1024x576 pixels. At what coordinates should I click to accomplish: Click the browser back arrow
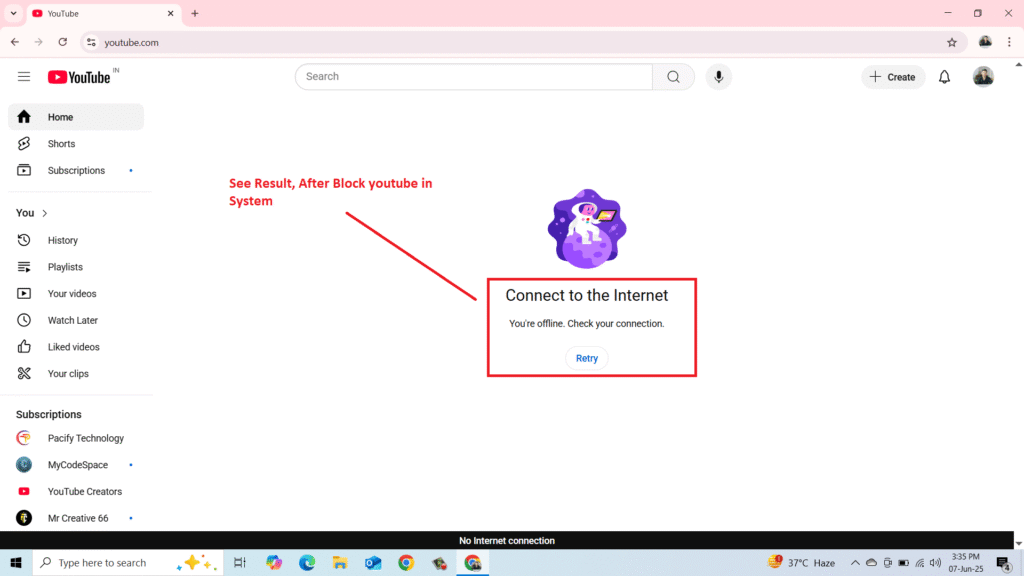pos(15,42)
